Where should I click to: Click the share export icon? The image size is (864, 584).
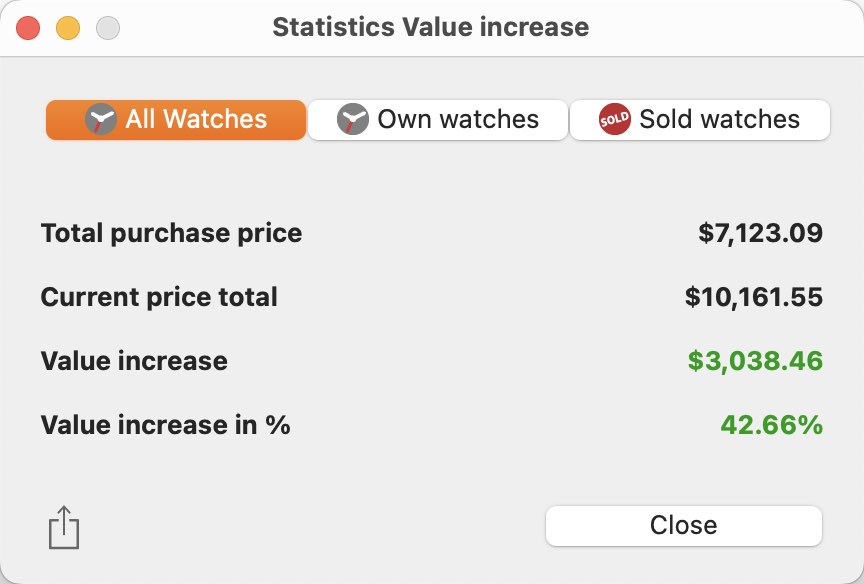[x=64, y=527]
